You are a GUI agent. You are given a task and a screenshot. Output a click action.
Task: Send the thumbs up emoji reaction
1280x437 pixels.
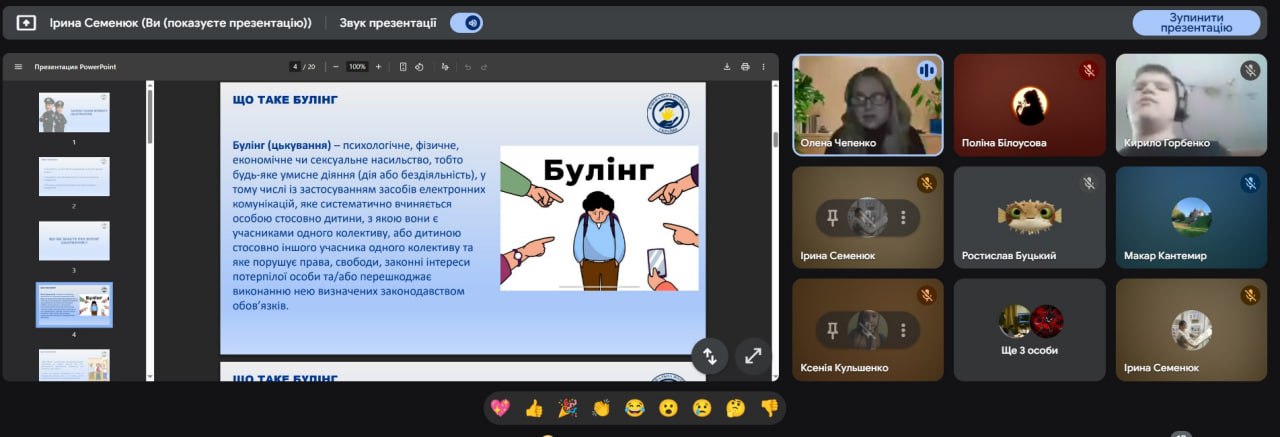coord(534,408)
